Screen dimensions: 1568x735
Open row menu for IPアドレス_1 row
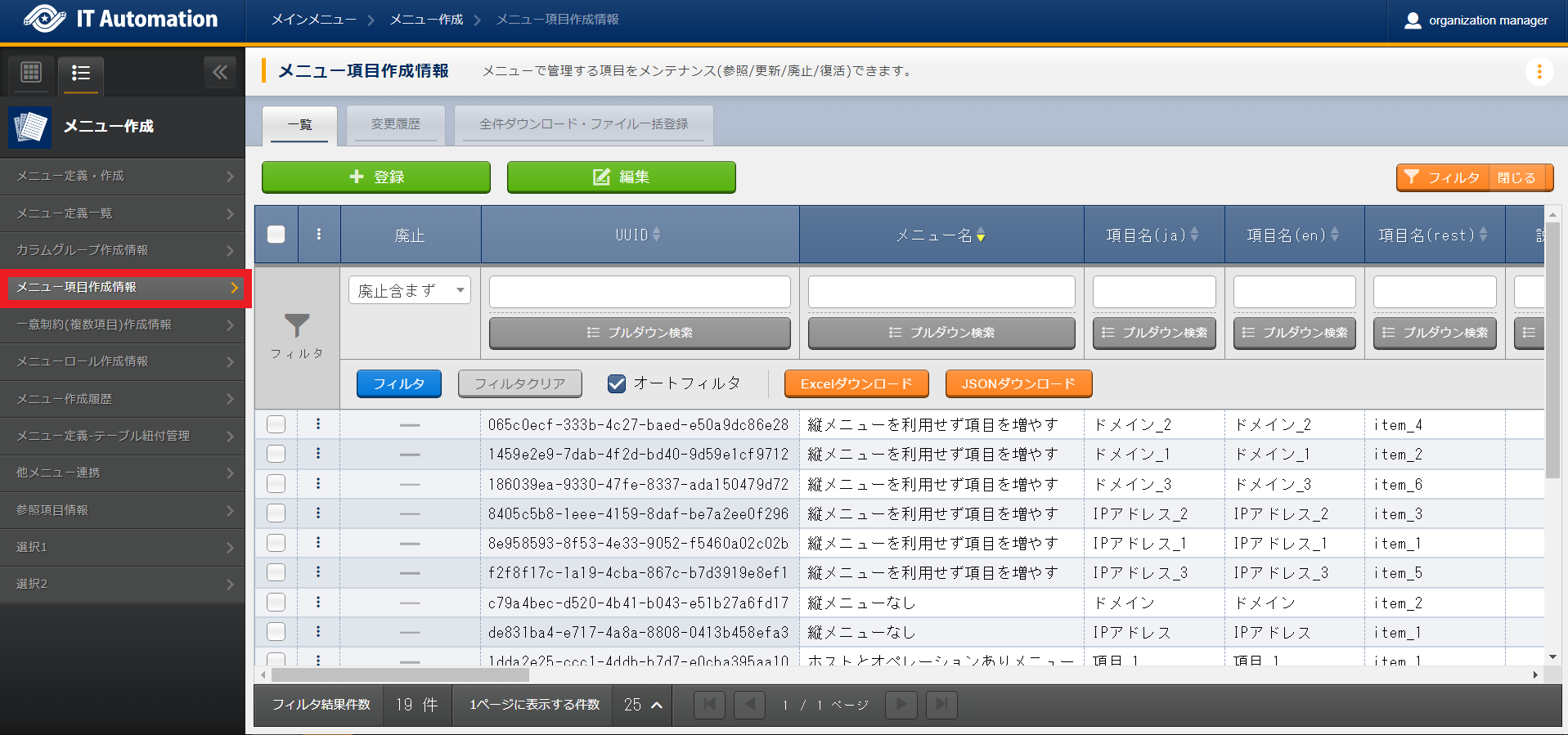(x=318, y=543)
